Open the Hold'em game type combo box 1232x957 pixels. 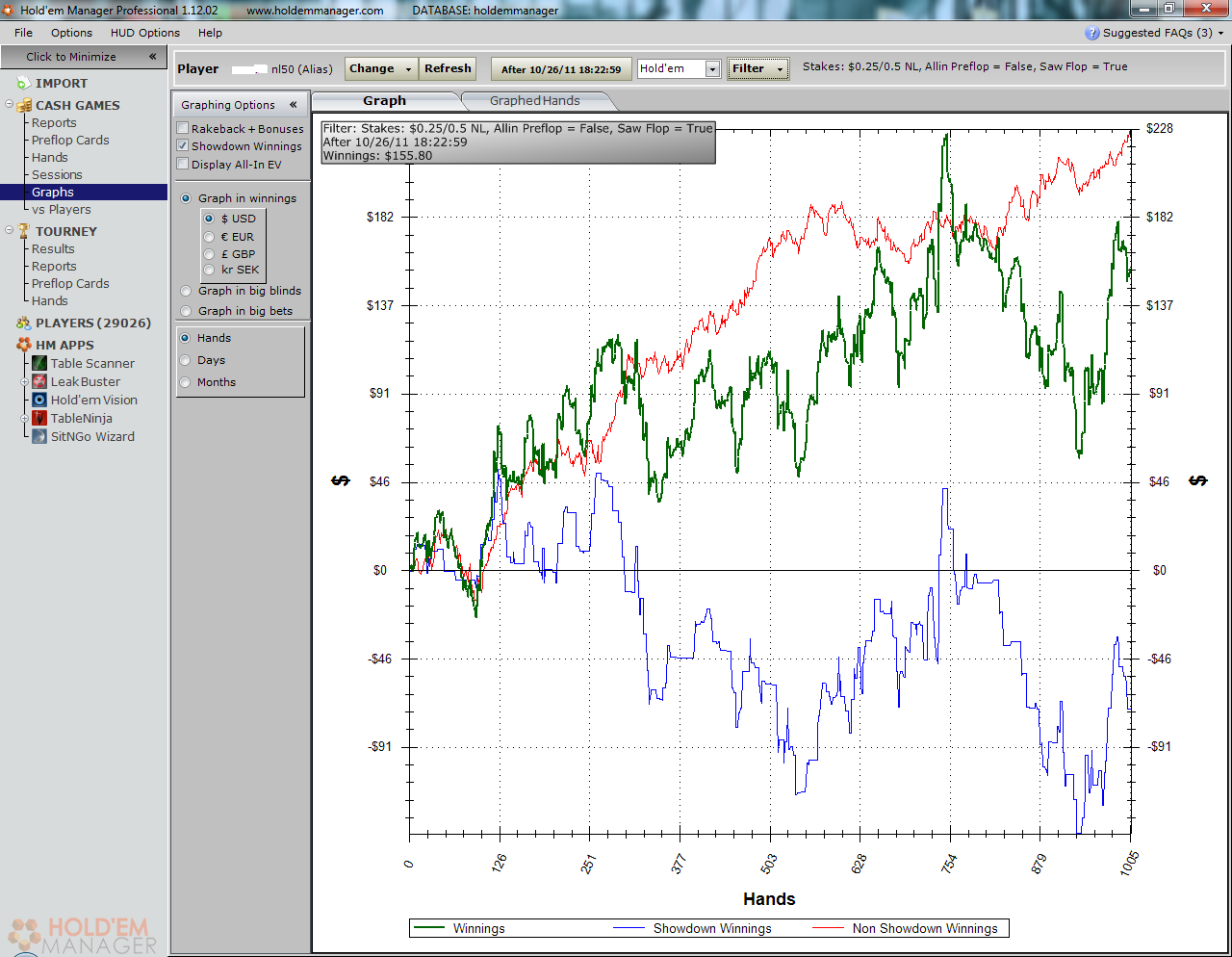click(680, 68)
